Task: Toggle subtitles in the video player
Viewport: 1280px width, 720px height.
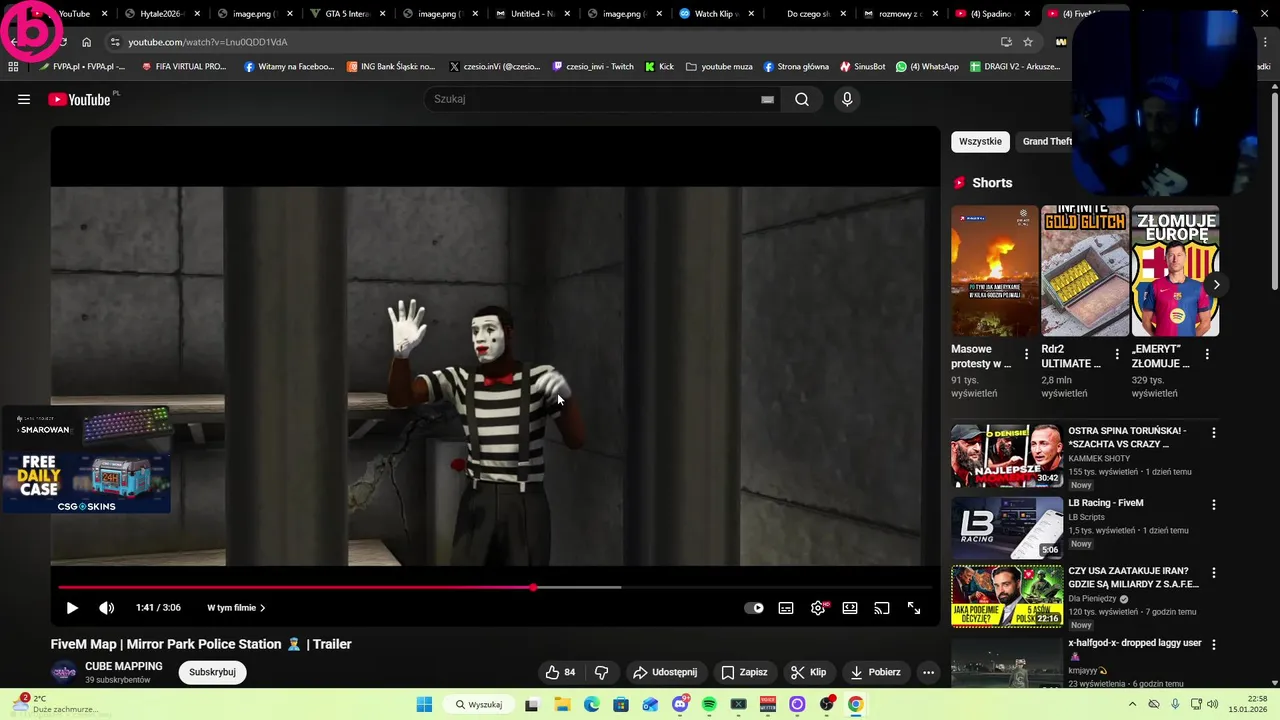Action: click(x=786, y=608)
